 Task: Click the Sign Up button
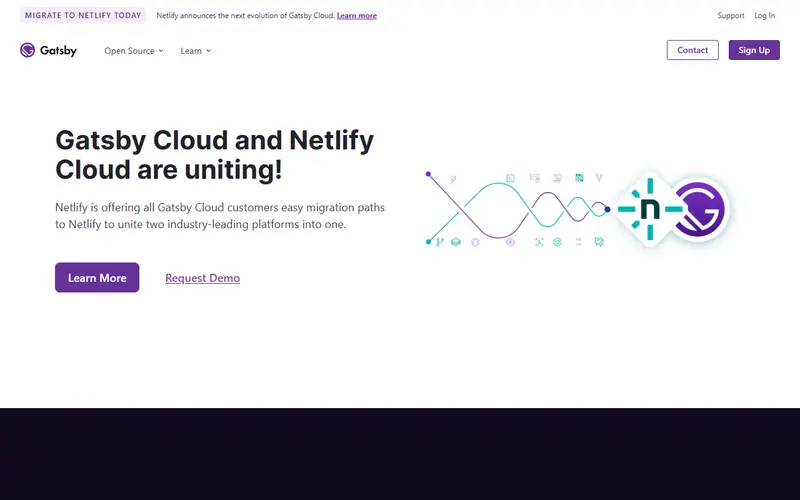pyautogui.click(x=754, y=50)
